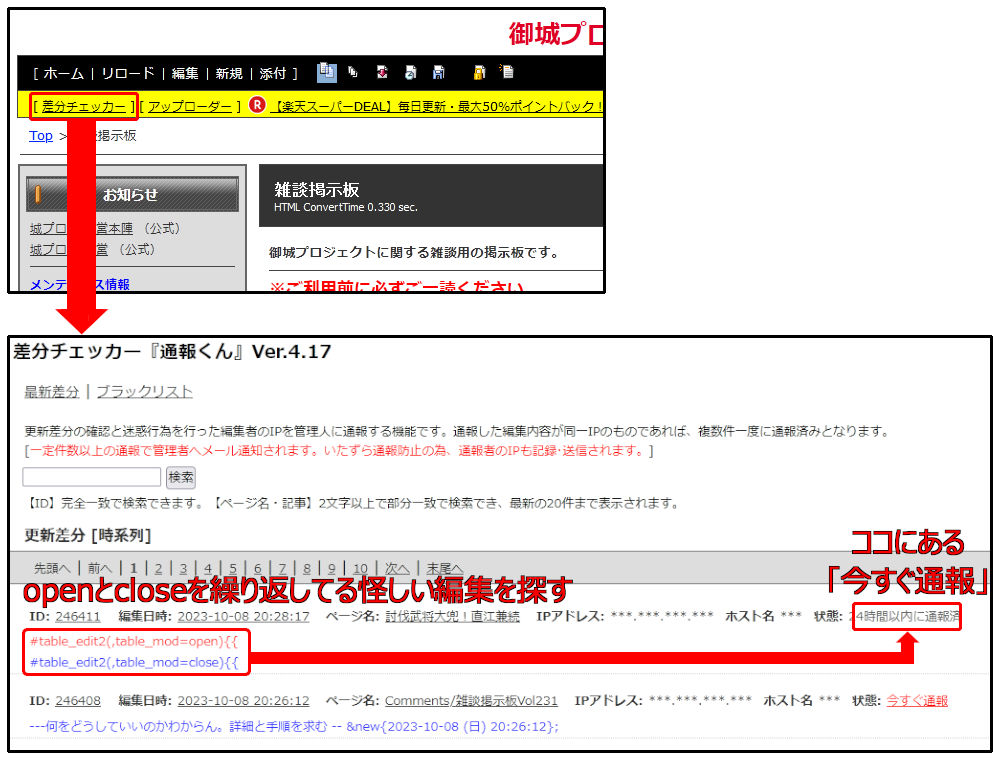
Task: Open 編集 from the top menu
Action: pos(185,73)
